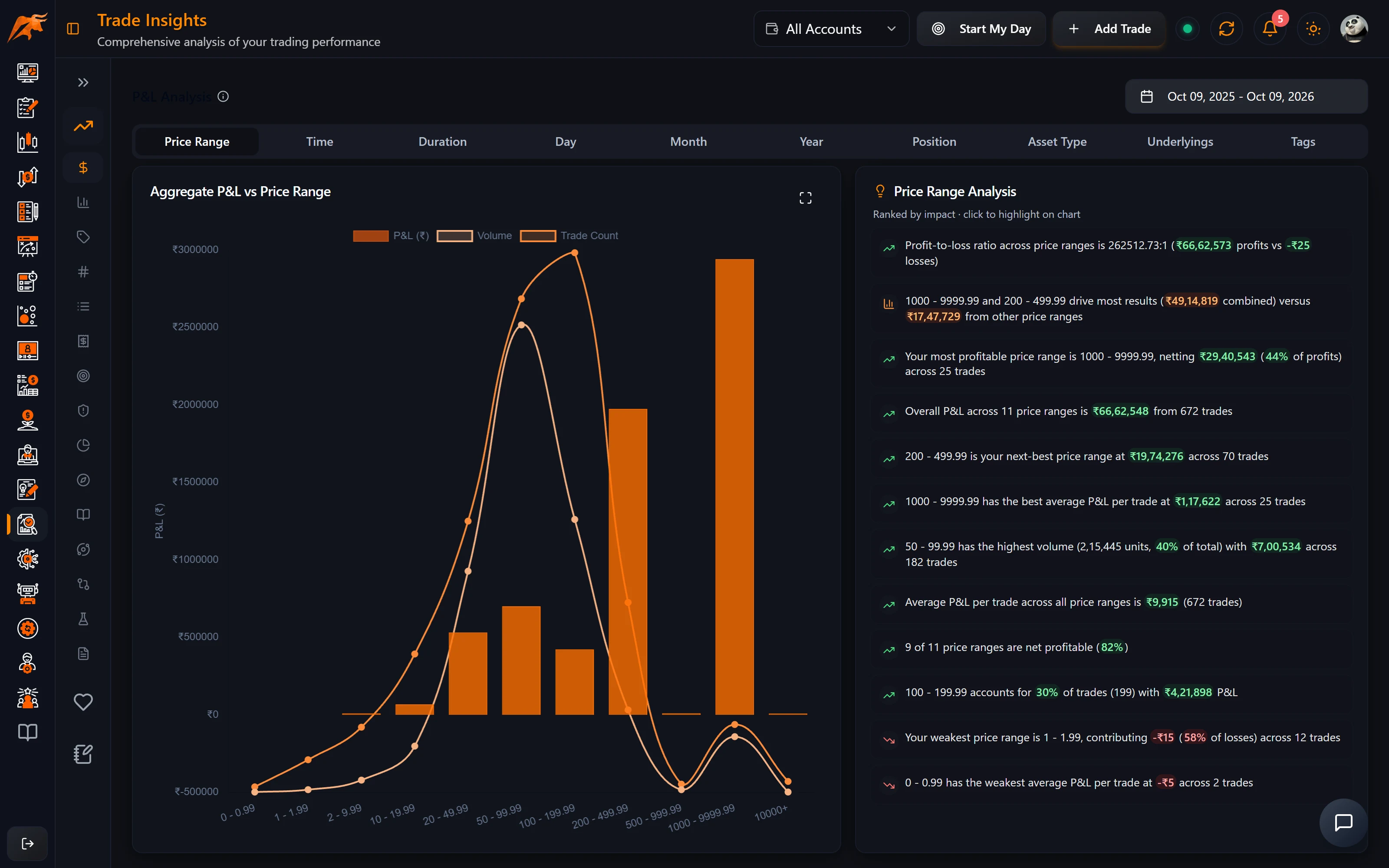
Task: Click the heart favorites icon
Action: point(83,701)
